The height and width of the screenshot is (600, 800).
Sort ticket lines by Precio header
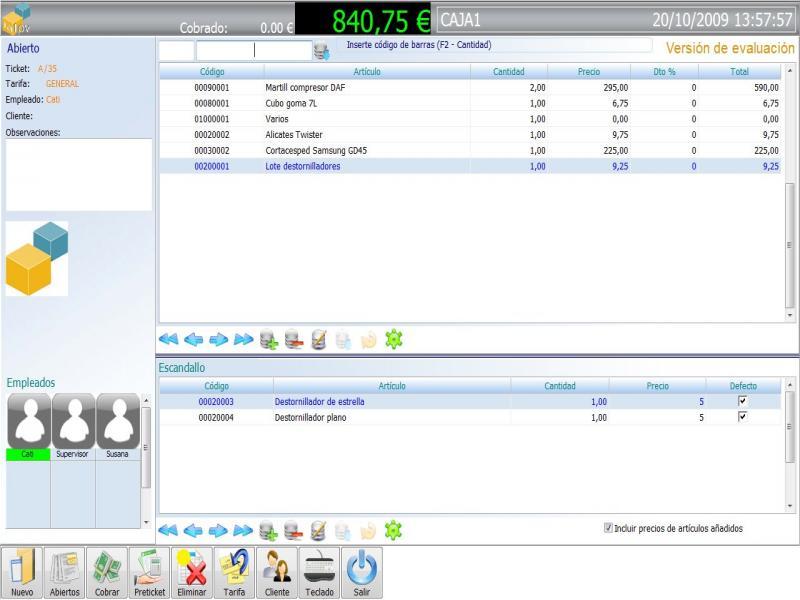click(589, 71)
